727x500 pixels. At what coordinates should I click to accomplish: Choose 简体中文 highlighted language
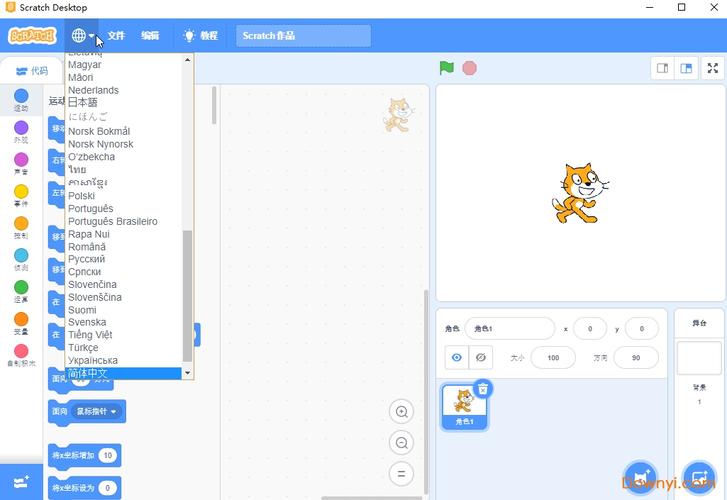(123, 373)
